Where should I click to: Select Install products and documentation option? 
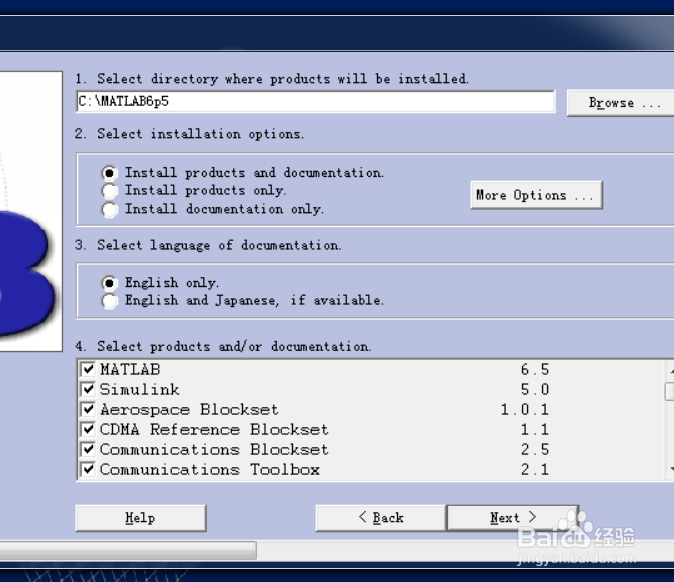tap(110, 173)
